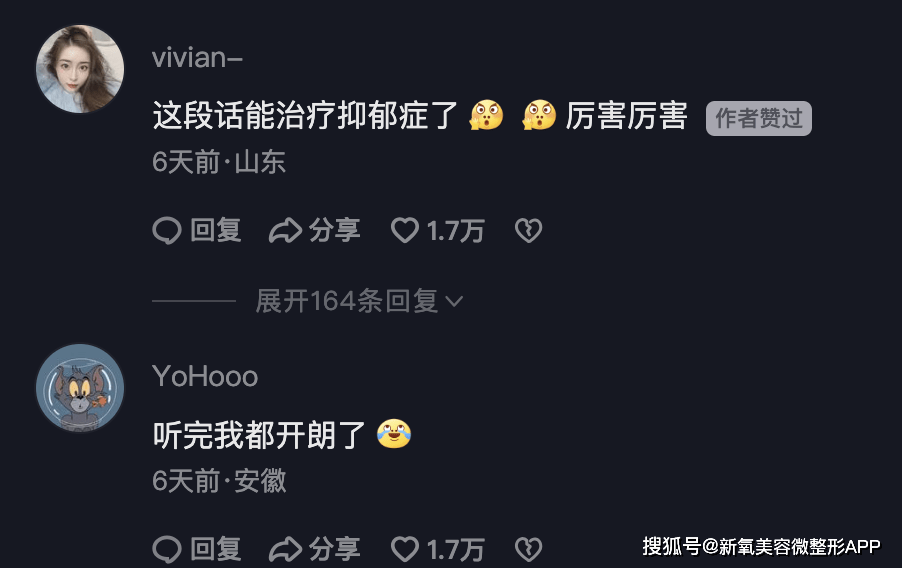Click 分享 label under YoHooo comment

[x=334, y=549]
